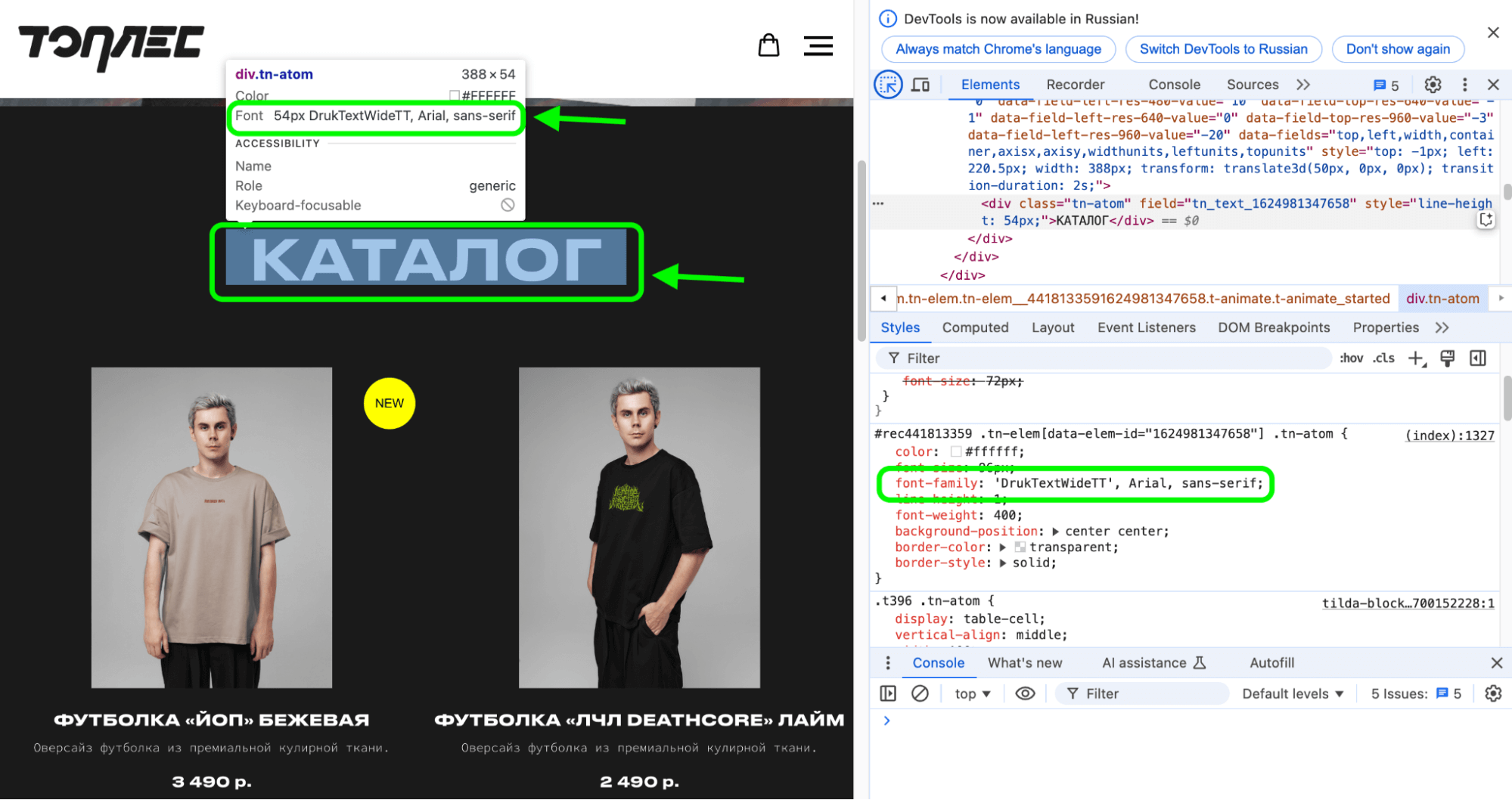Toggle the :hov element state panel
This screenshot has height=800, width=1512.
pos(1351,358)
